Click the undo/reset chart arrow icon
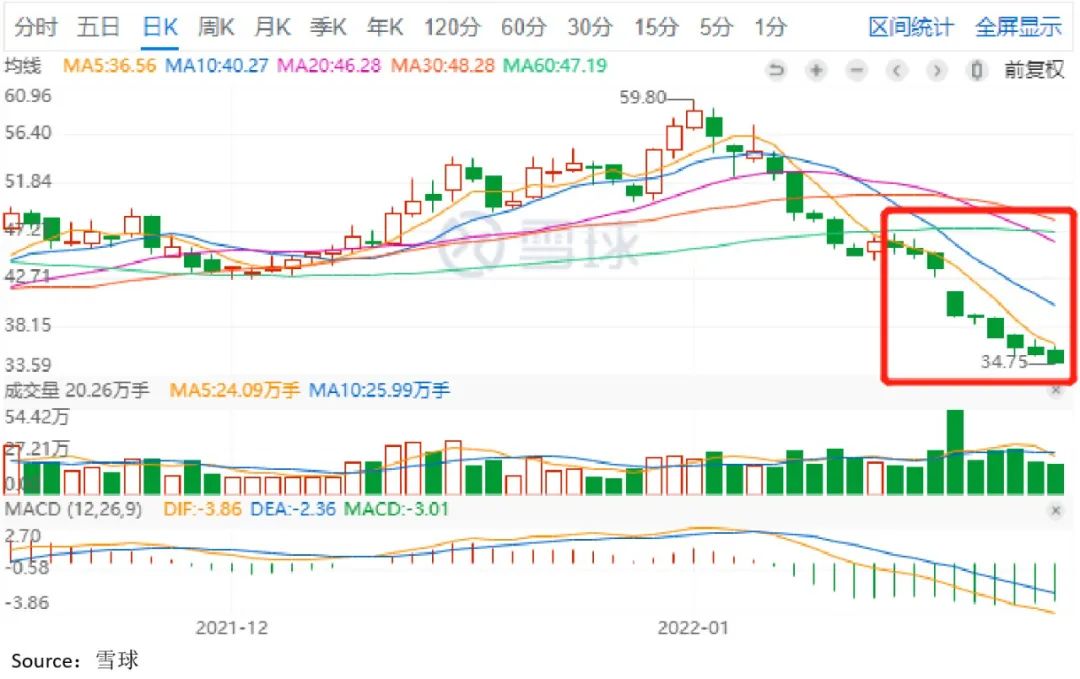1080x679 pixels. [x=776, y=70]
